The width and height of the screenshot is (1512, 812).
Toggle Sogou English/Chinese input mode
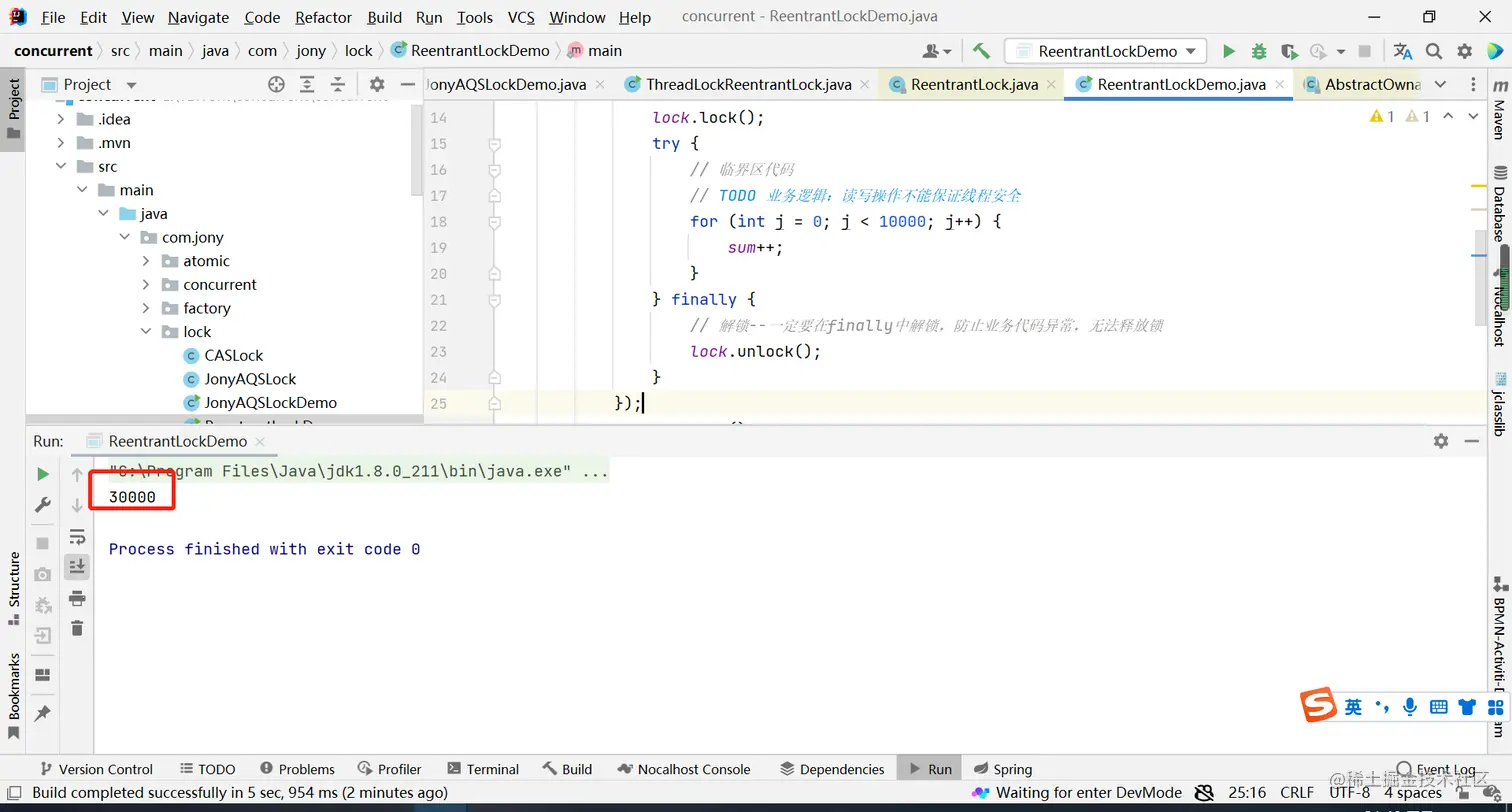(x=1353, y=707)
